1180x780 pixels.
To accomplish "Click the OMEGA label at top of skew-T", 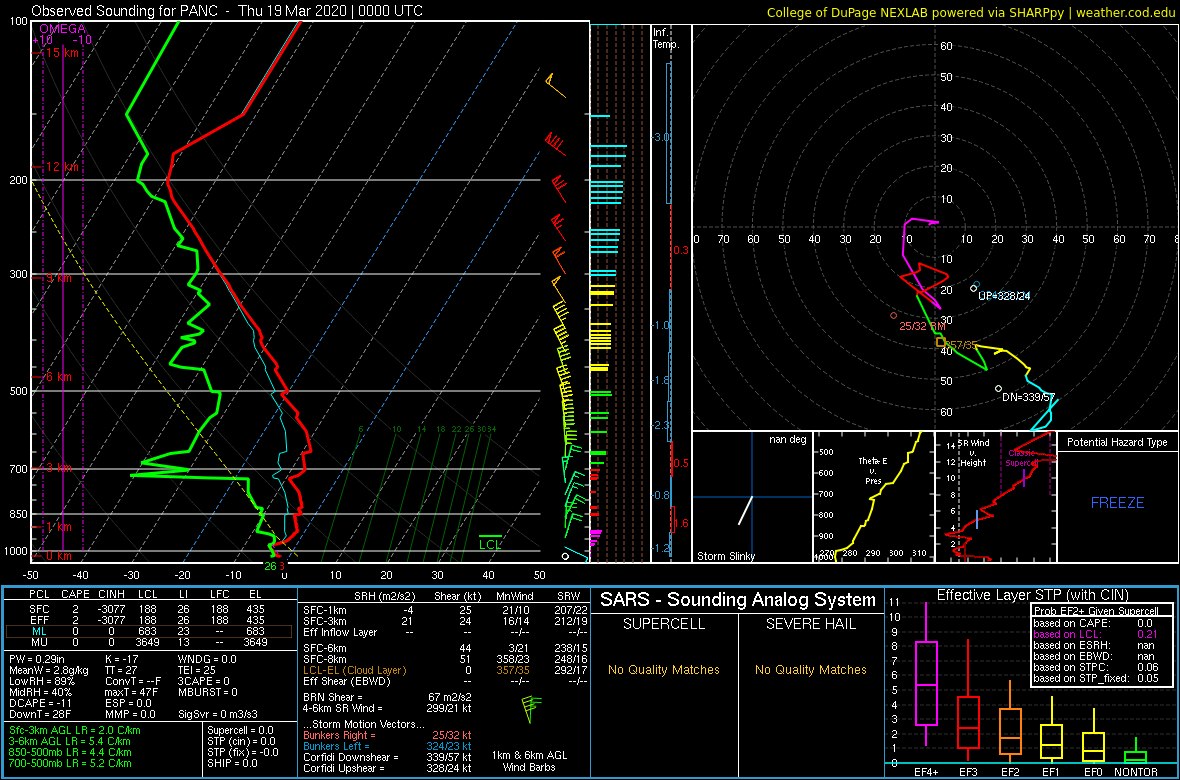I will (x=63, y=29).
